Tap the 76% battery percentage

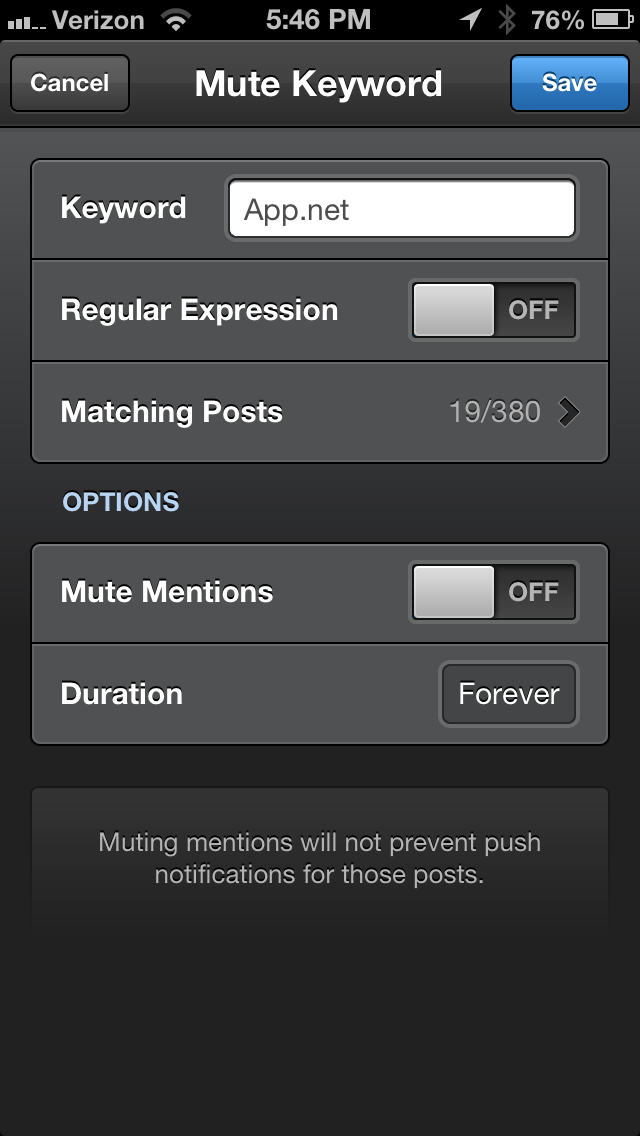(x=557, y=20)
